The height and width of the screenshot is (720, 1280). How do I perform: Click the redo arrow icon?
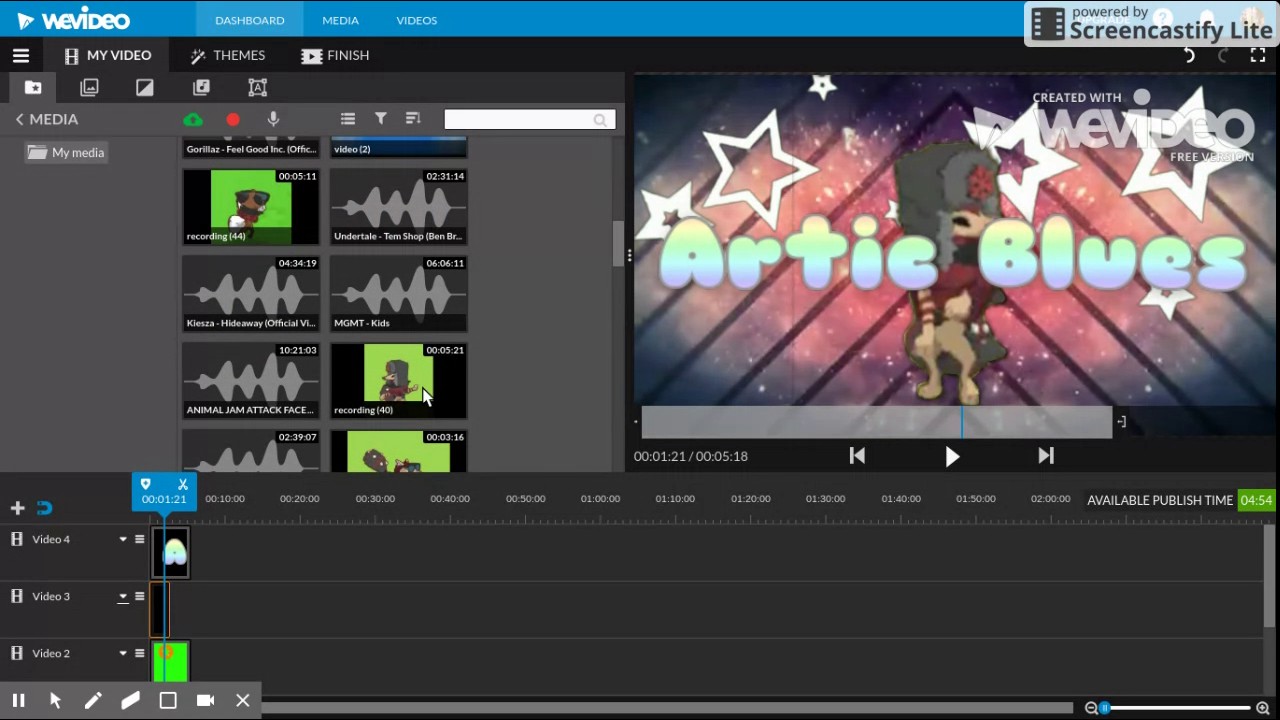coord(1222,56)
